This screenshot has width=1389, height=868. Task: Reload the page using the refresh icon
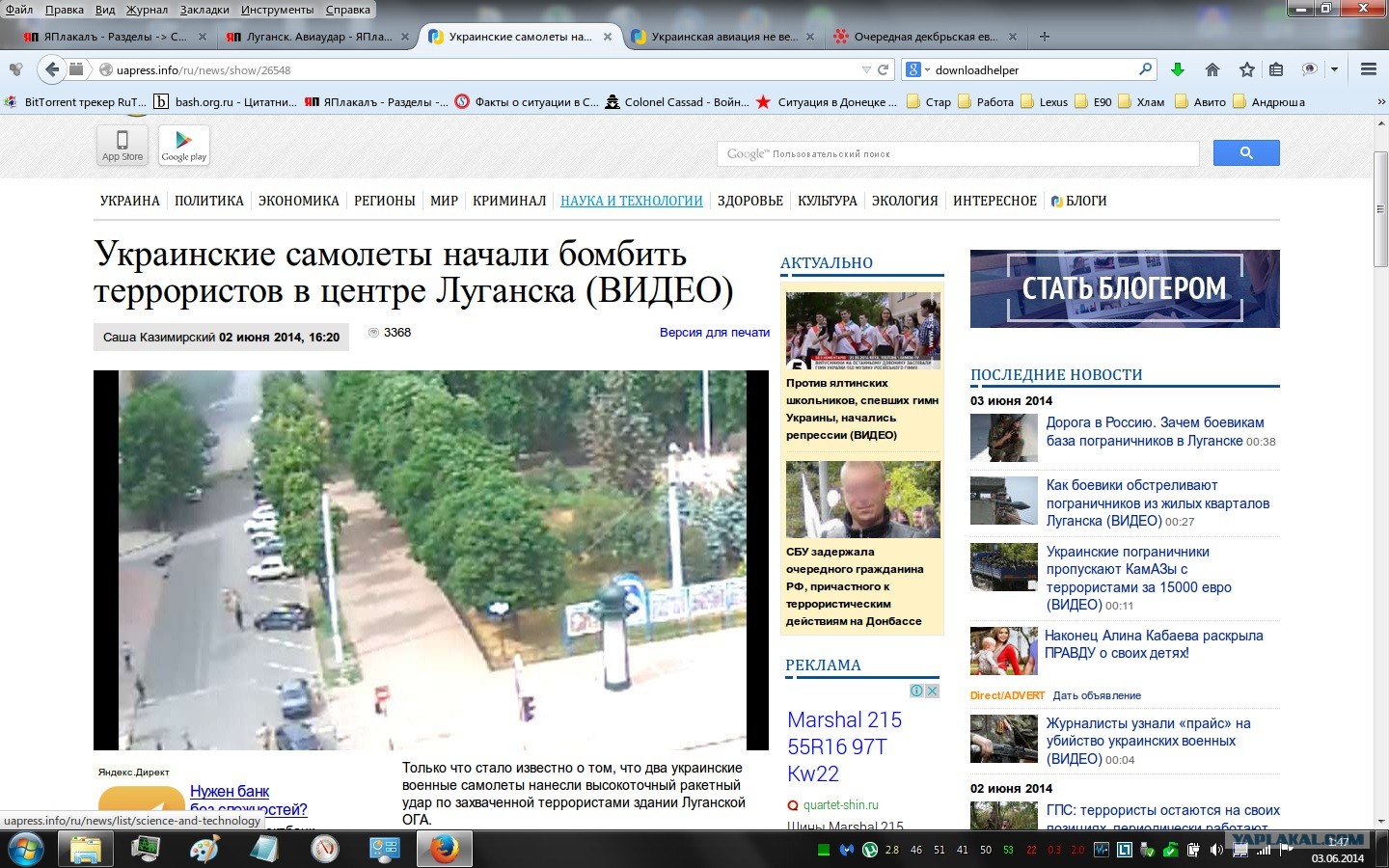pos(883,69)
